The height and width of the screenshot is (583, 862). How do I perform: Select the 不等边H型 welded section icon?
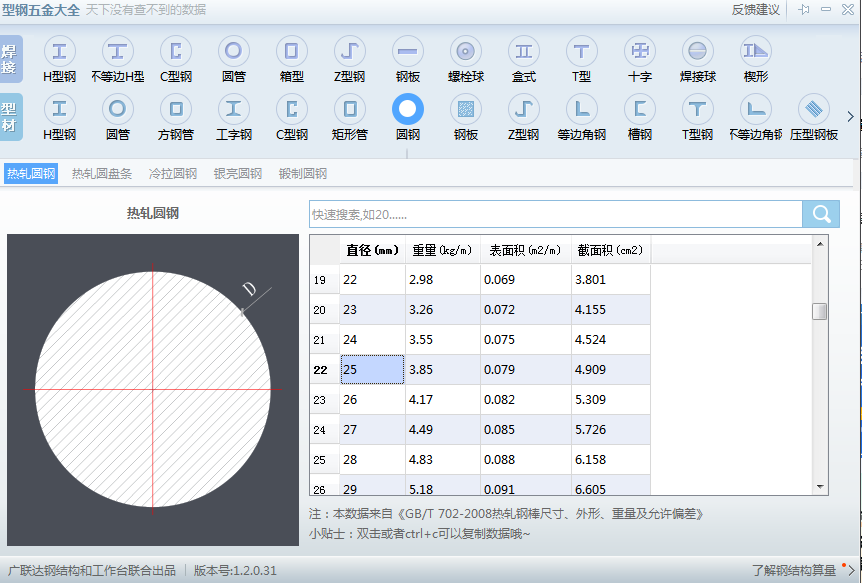[x=118, y=52]
